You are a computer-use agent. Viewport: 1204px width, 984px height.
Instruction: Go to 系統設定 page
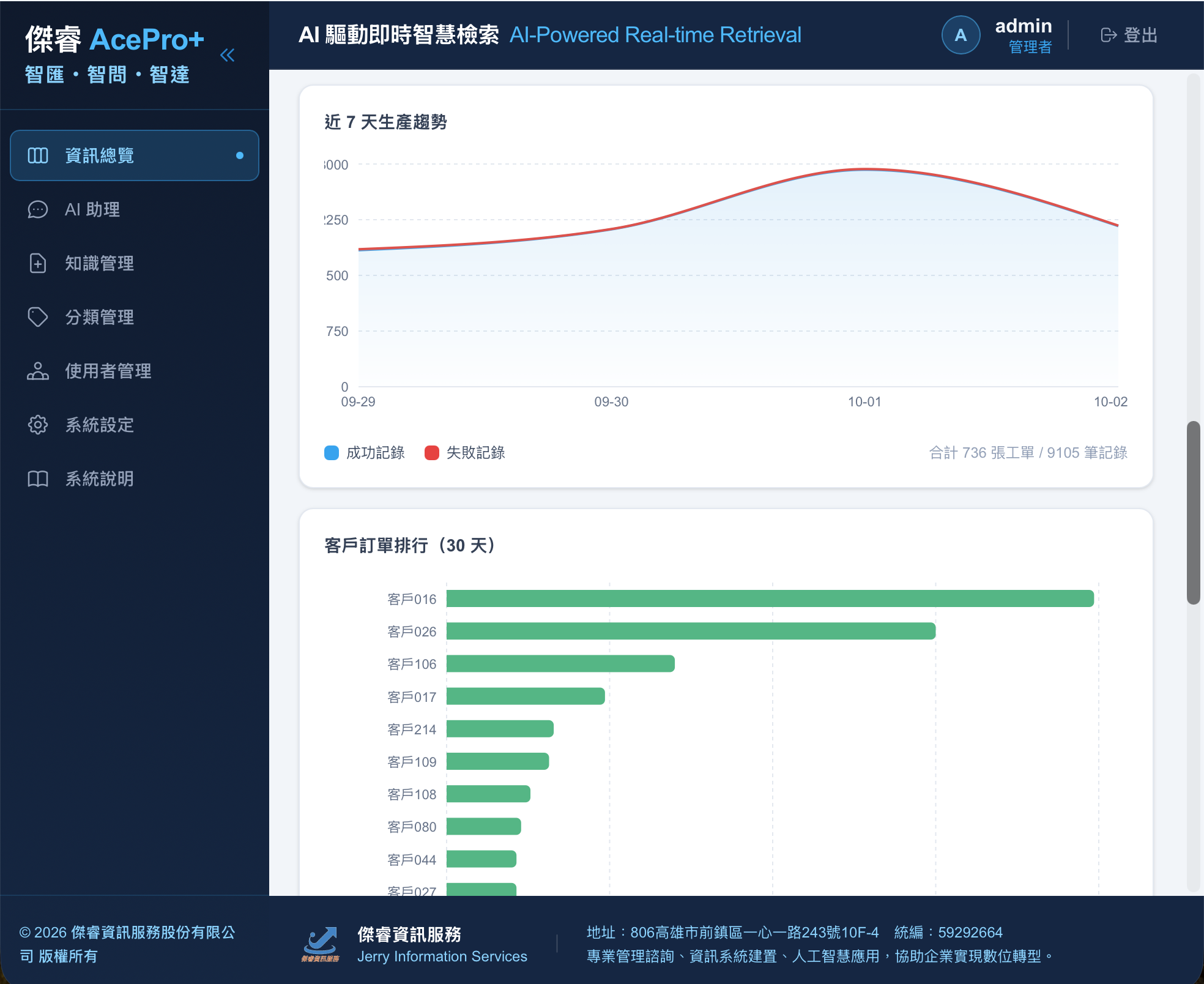click(x=135, y=425)
